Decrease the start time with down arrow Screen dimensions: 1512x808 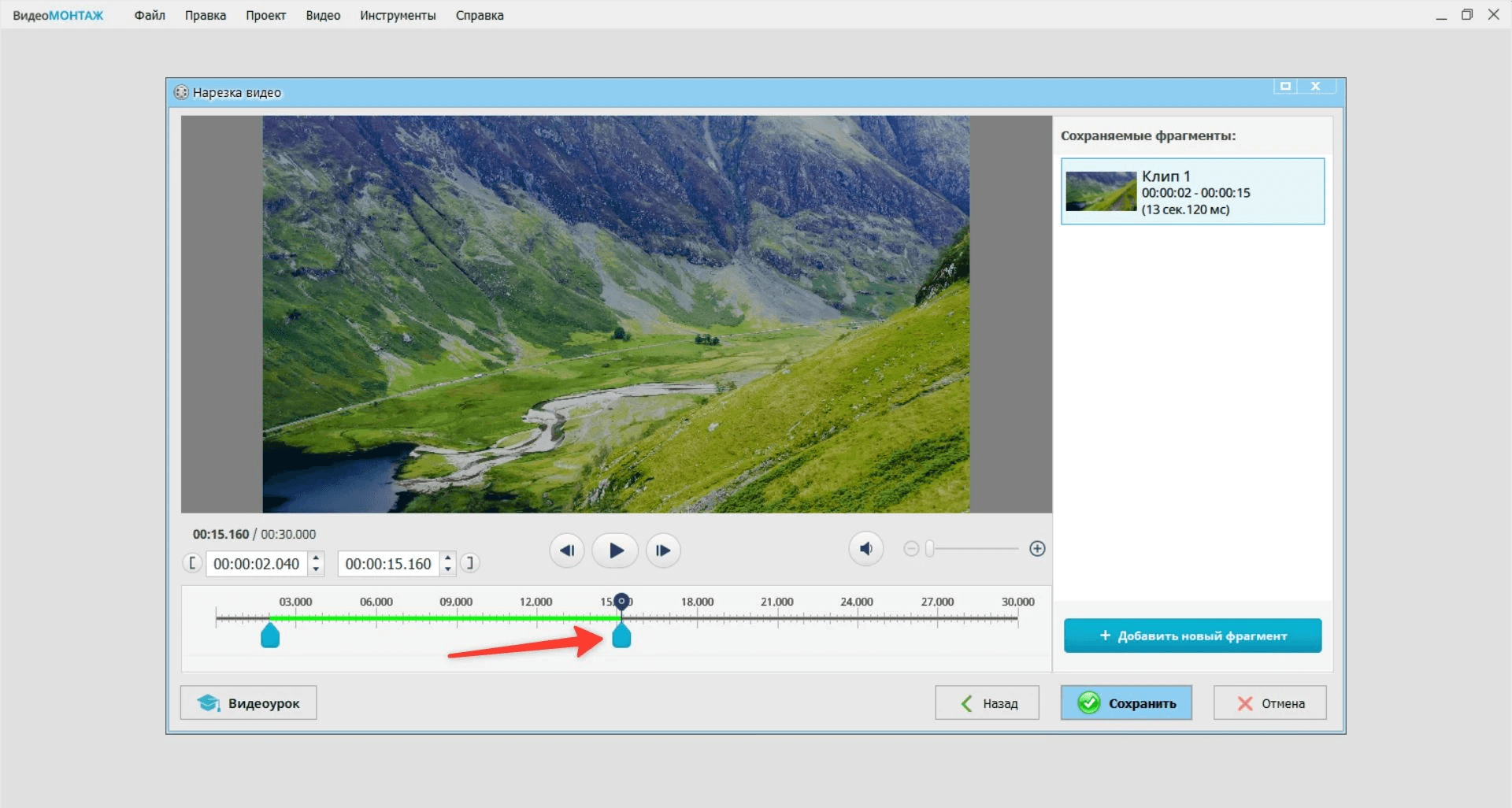(x=316, y=569)
